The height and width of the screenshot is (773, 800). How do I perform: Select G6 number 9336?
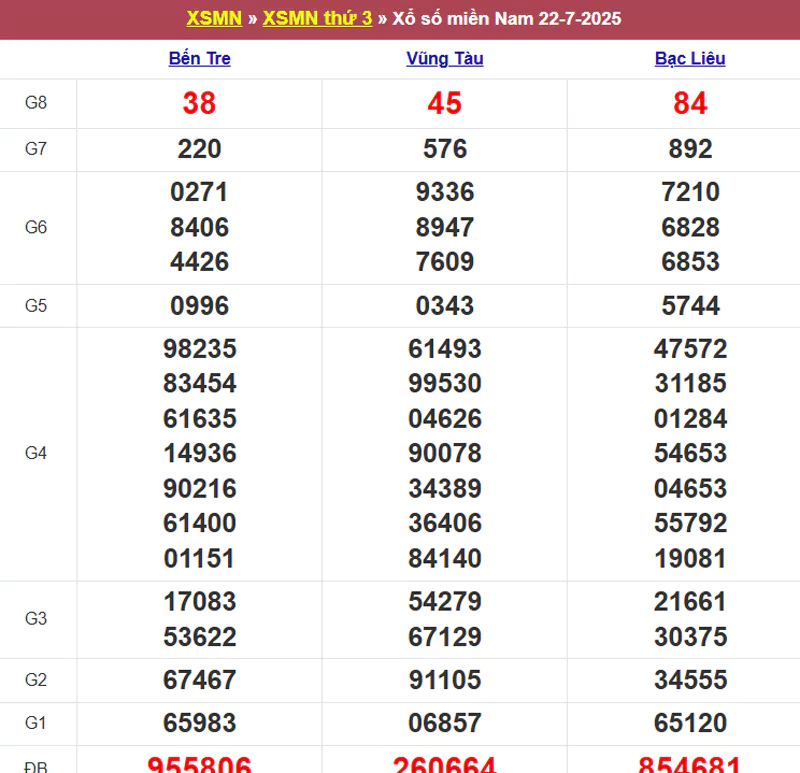(x=445, y=192)
